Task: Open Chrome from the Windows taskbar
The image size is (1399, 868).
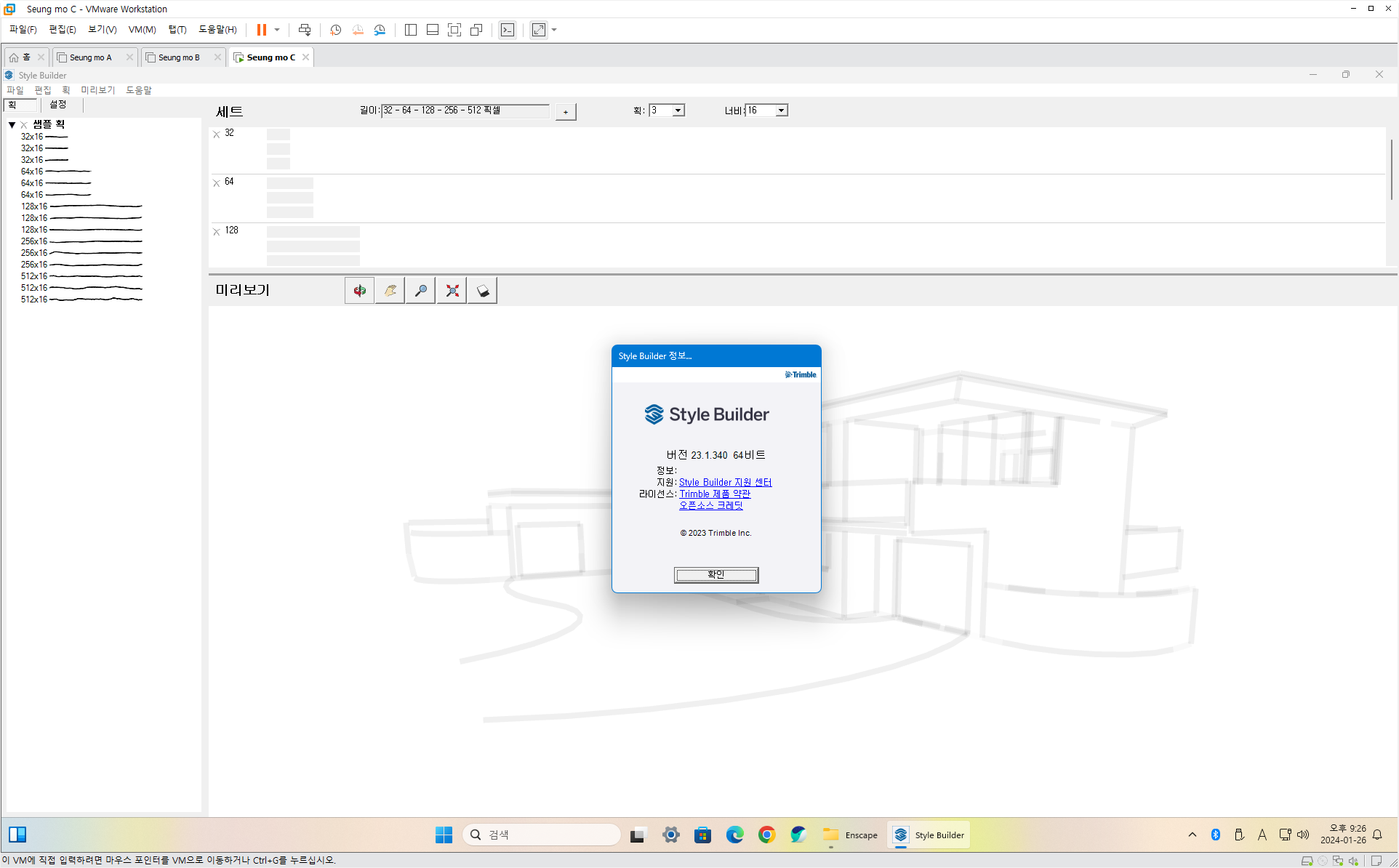Action: (x=766, y=835)
